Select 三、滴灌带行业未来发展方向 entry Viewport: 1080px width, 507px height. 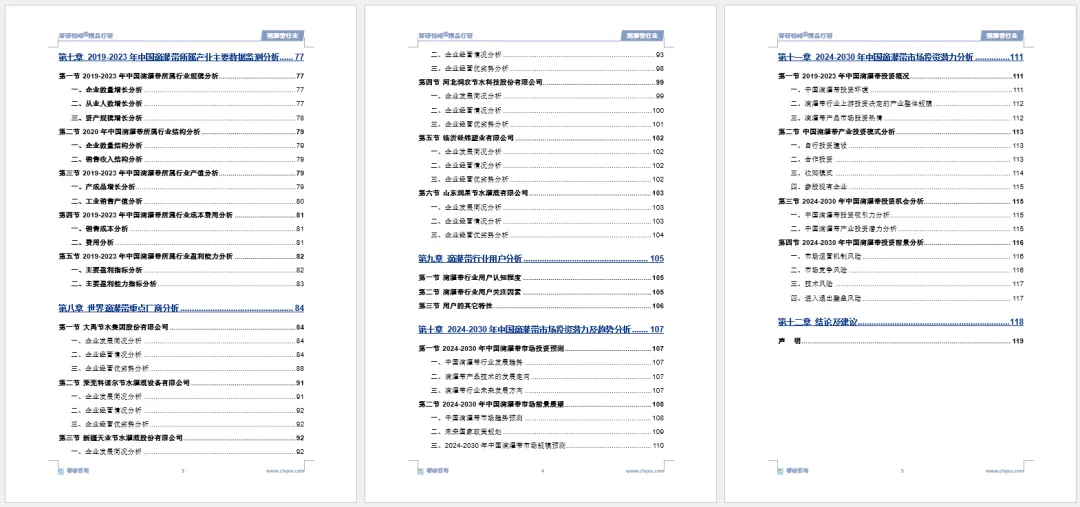[548, 391]
